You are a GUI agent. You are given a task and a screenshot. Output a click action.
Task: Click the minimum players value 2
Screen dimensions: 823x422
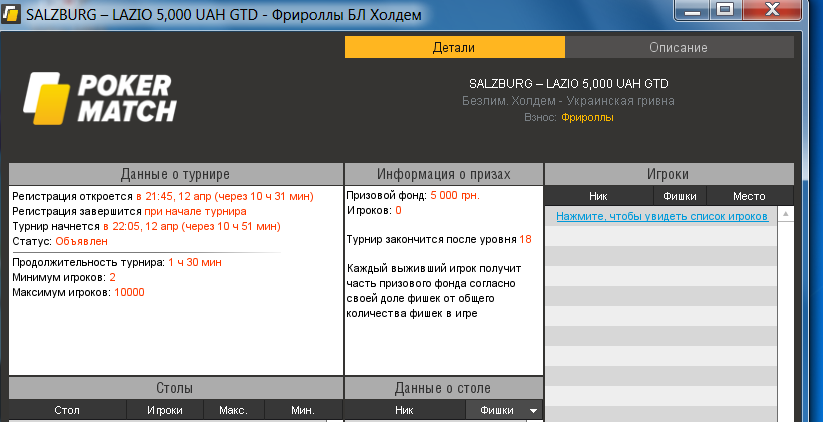(x=112, y=277)
